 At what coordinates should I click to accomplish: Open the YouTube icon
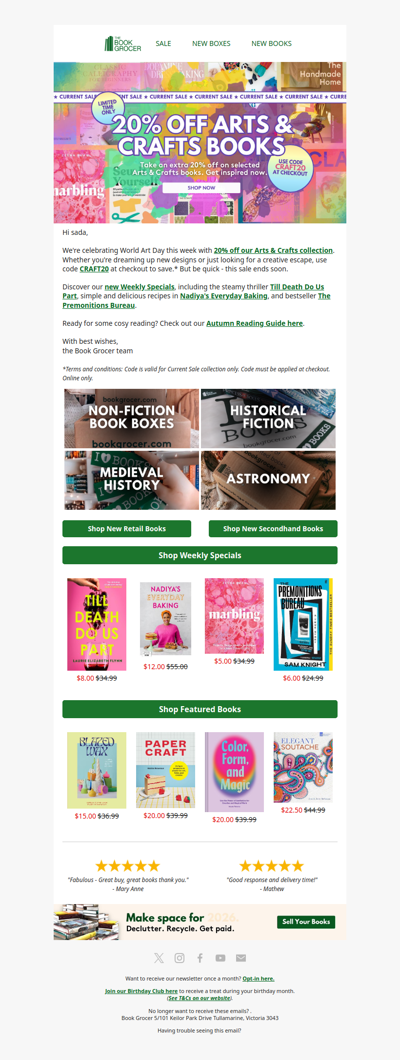coord(220,958)
